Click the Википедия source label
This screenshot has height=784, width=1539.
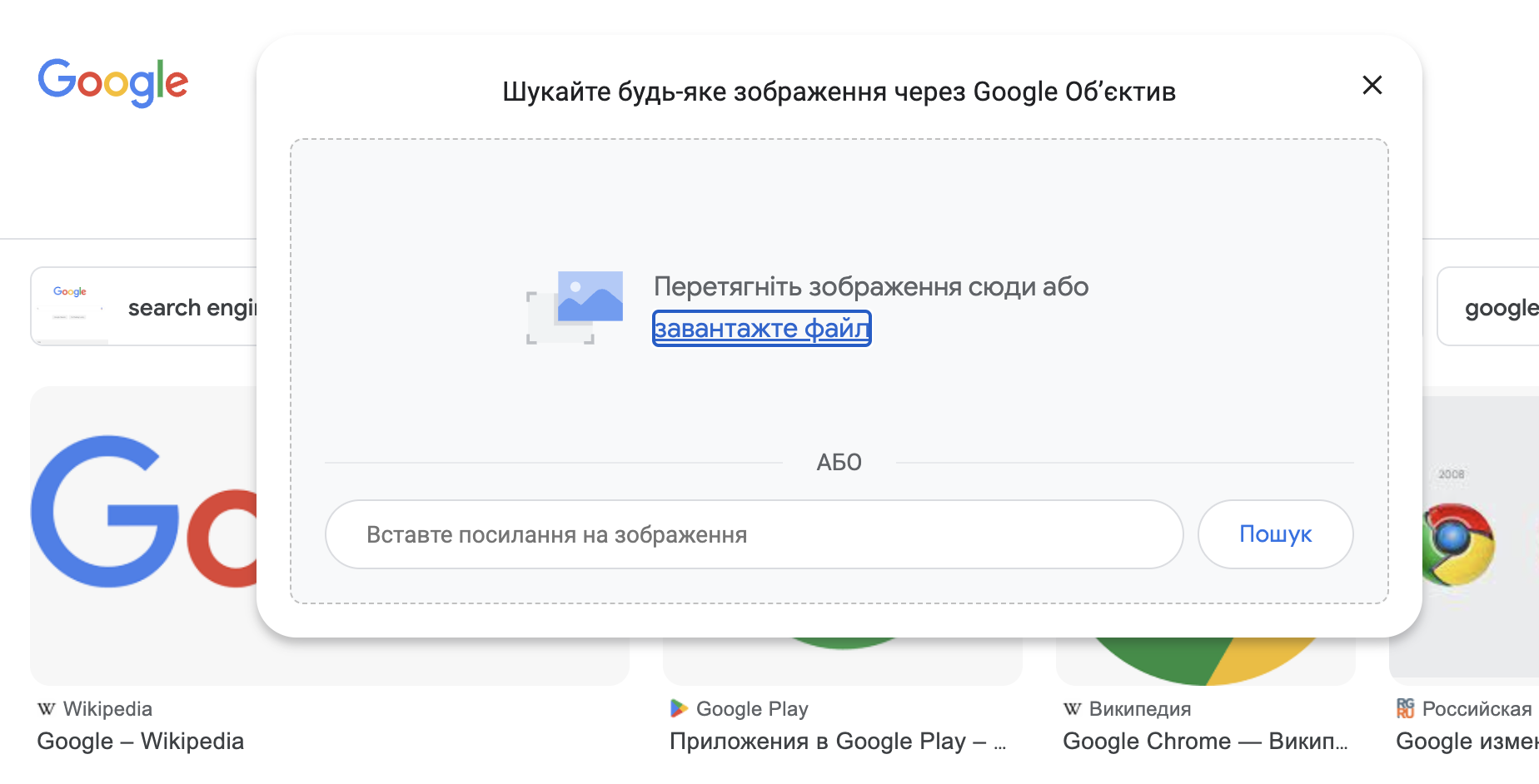1140,709
